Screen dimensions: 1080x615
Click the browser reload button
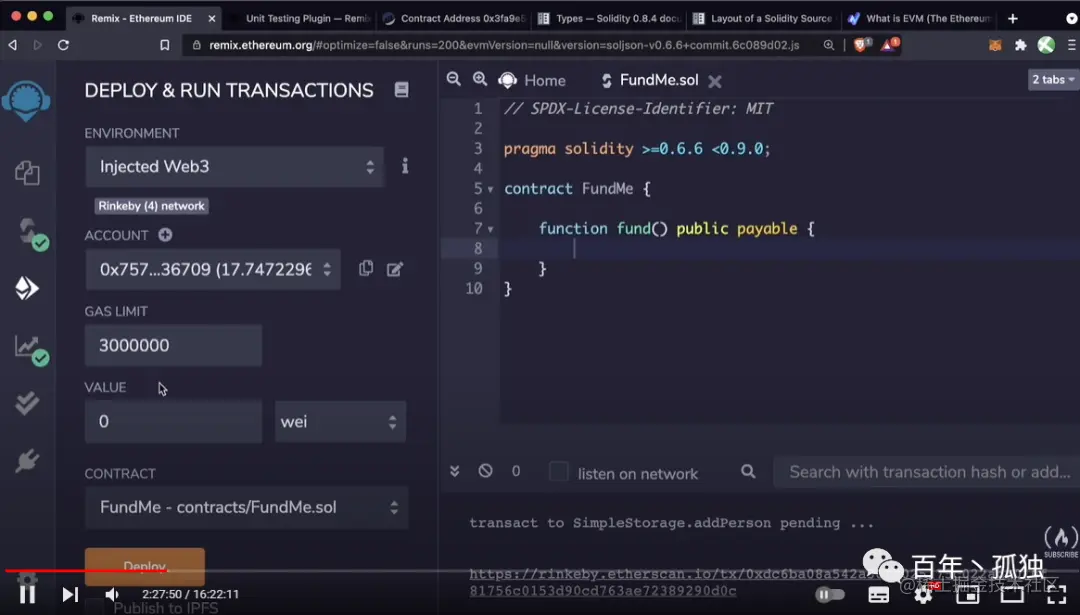pos(63,45)
